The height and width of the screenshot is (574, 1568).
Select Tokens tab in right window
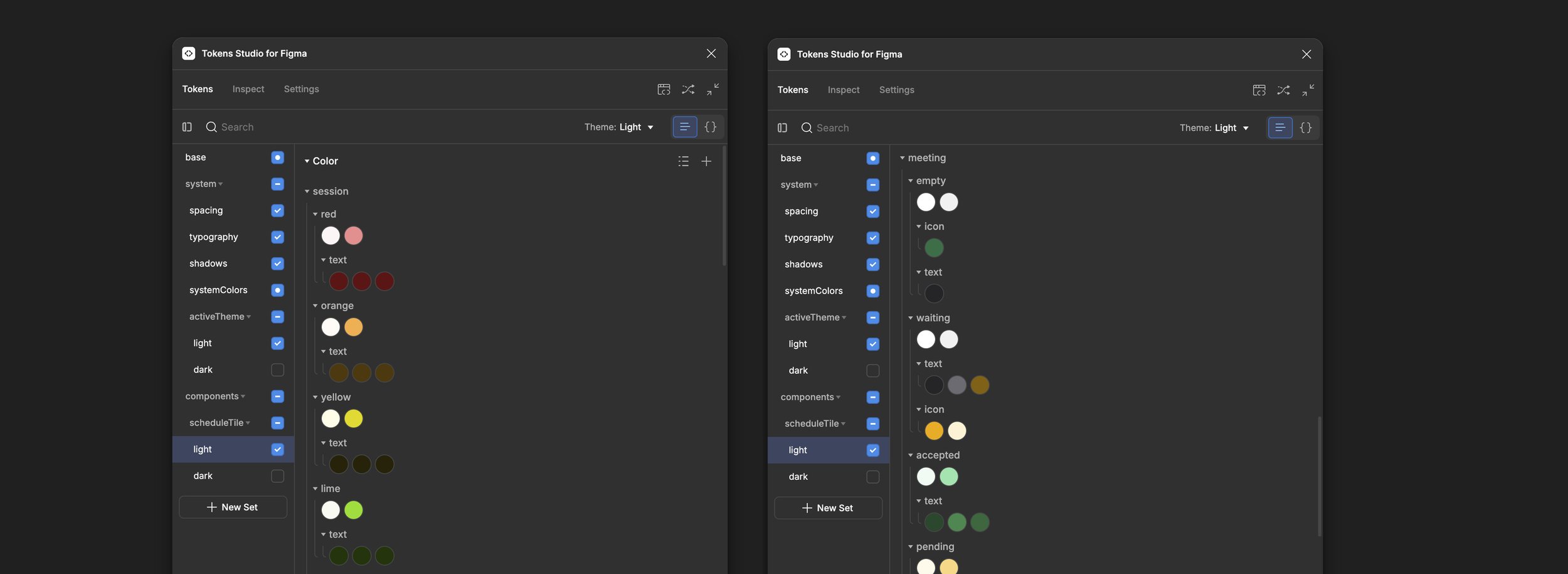tap(793, 90)
